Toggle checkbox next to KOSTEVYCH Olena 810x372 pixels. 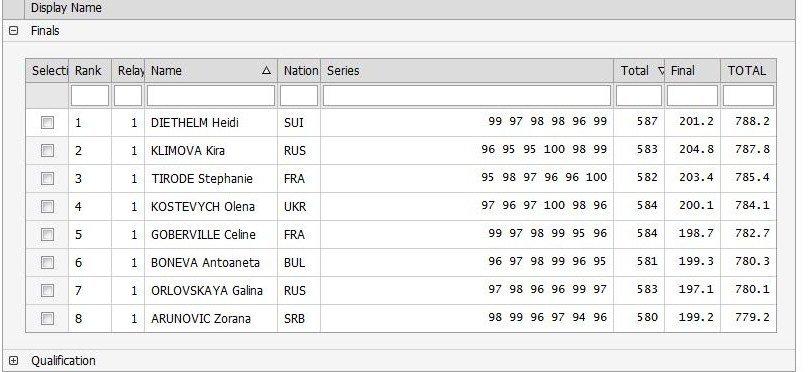pos(47,207)
